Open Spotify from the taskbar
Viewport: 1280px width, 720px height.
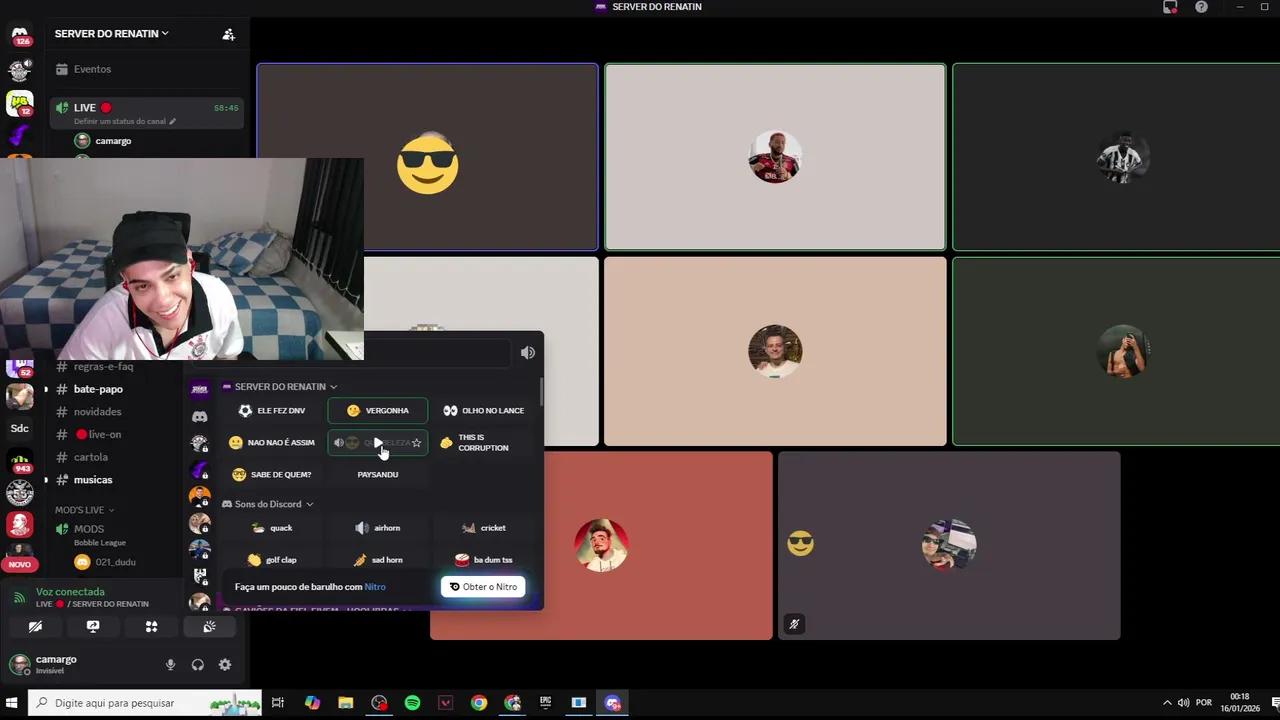click(x=412, y=703)
